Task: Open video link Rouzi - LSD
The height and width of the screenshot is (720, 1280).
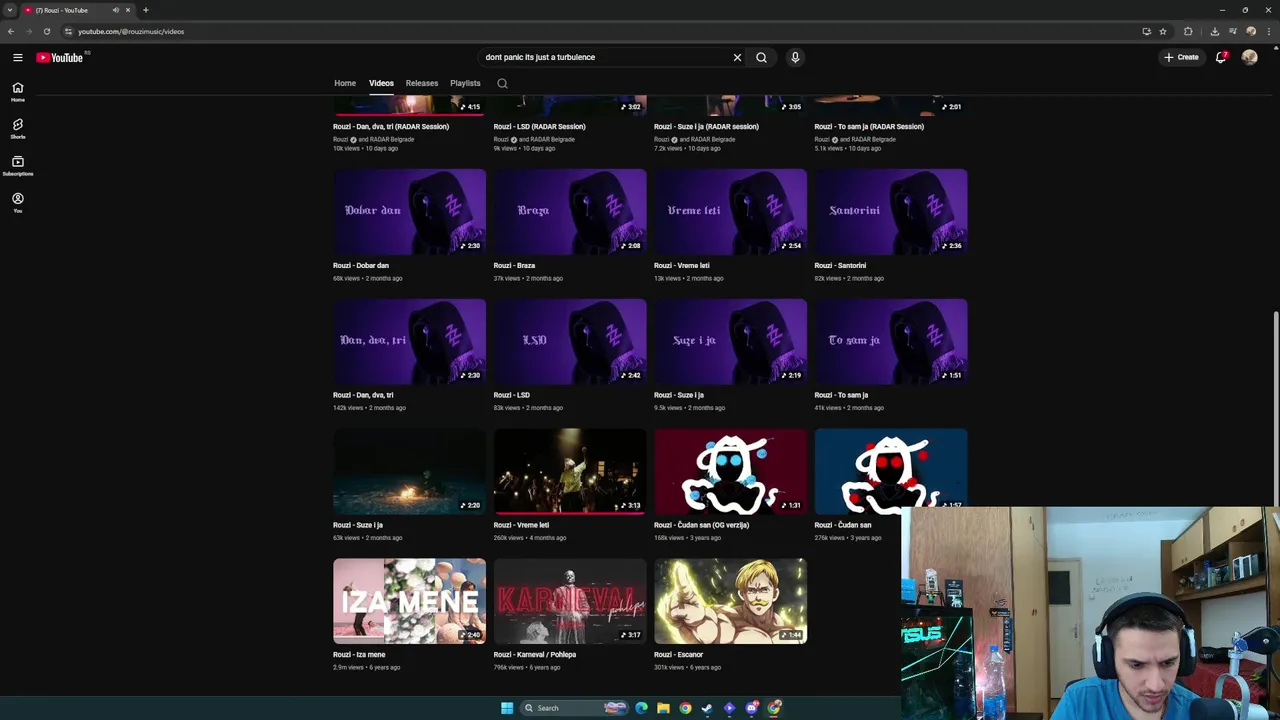Action: [x=511, y=395]
